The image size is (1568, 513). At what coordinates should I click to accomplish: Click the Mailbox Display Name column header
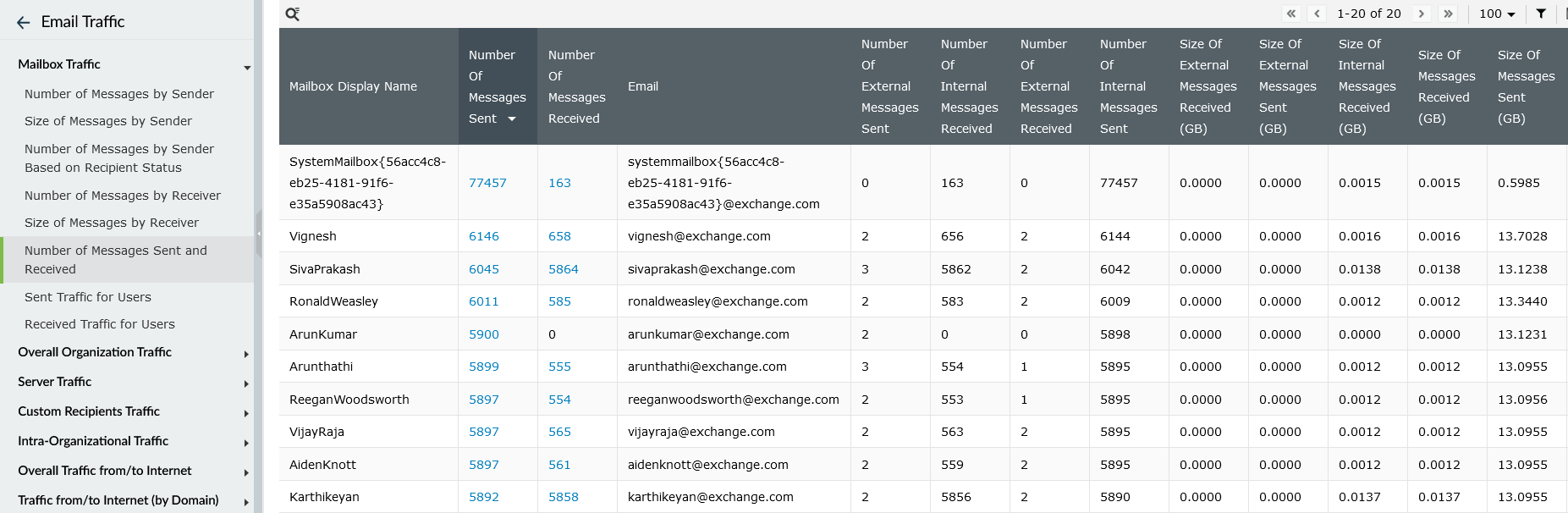pos(353,86)
